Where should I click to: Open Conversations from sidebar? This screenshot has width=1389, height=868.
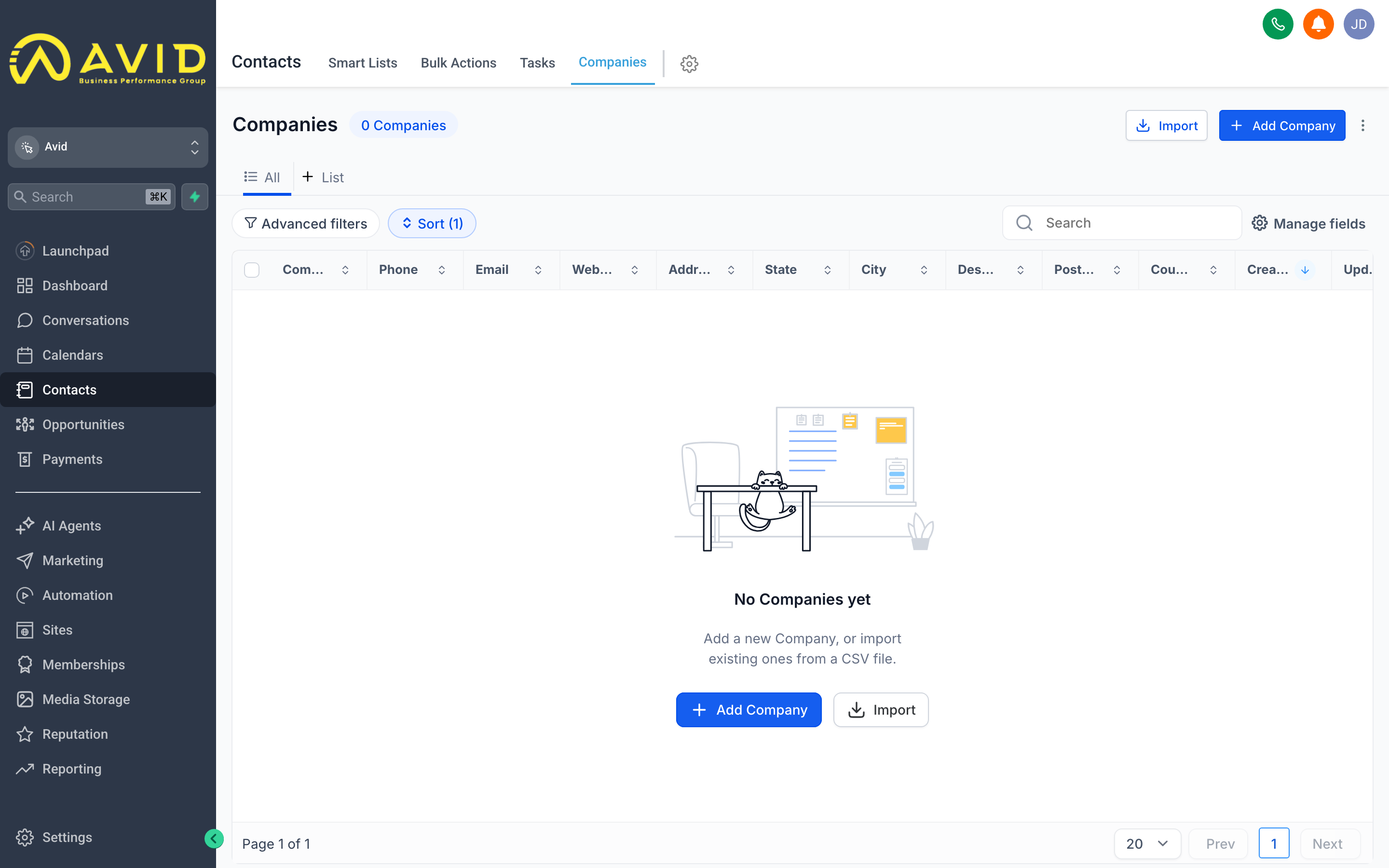[108, 320]
